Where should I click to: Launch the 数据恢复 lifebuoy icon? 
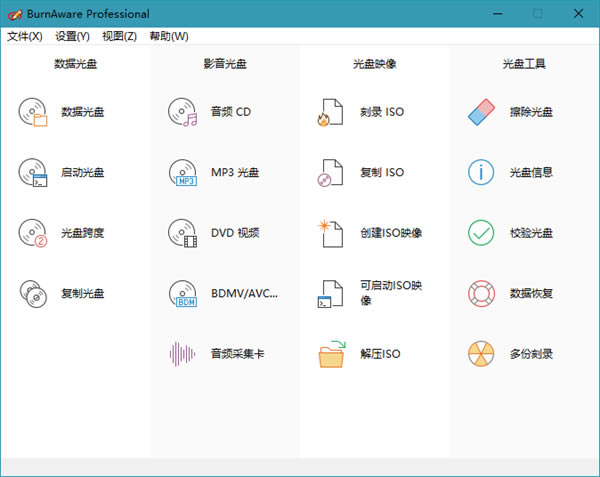(481, 293)
